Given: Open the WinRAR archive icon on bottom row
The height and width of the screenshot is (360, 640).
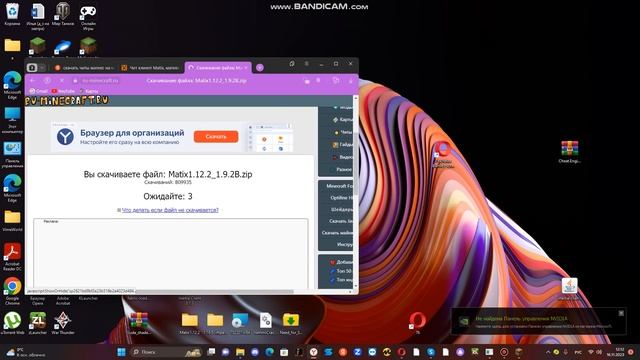Looking at the screenshot, I should coord(139,323).
